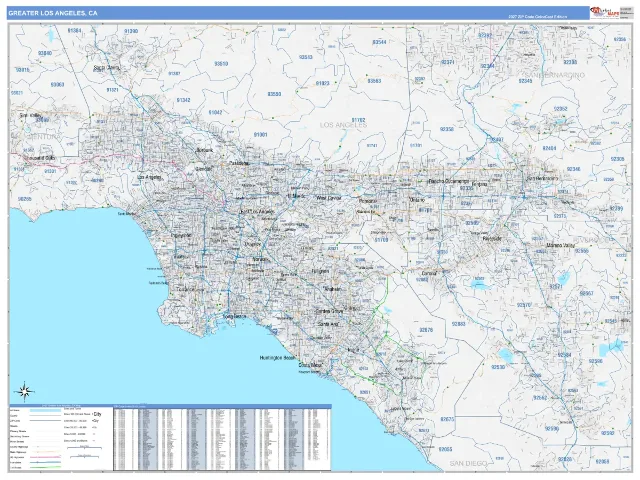
Task: Click the Thousand Oaks city label
Action: (x=39, y=158)
